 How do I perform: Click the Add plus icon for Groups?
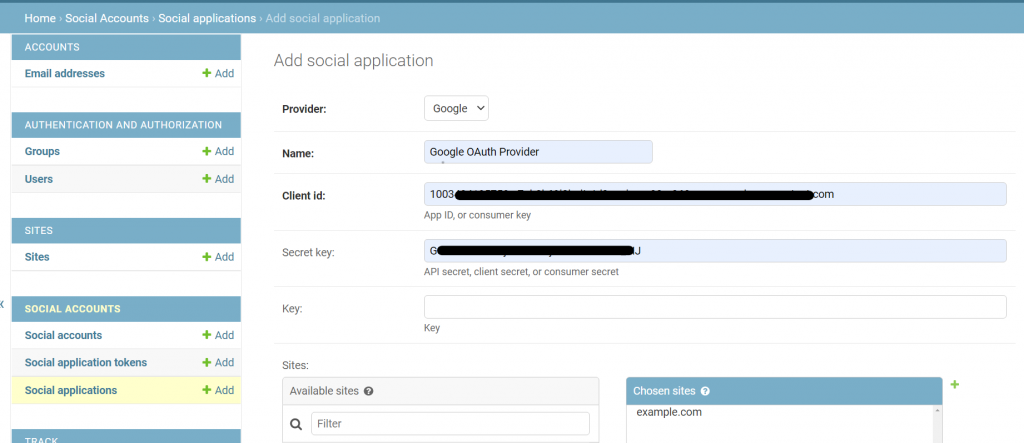coord(207,151)
